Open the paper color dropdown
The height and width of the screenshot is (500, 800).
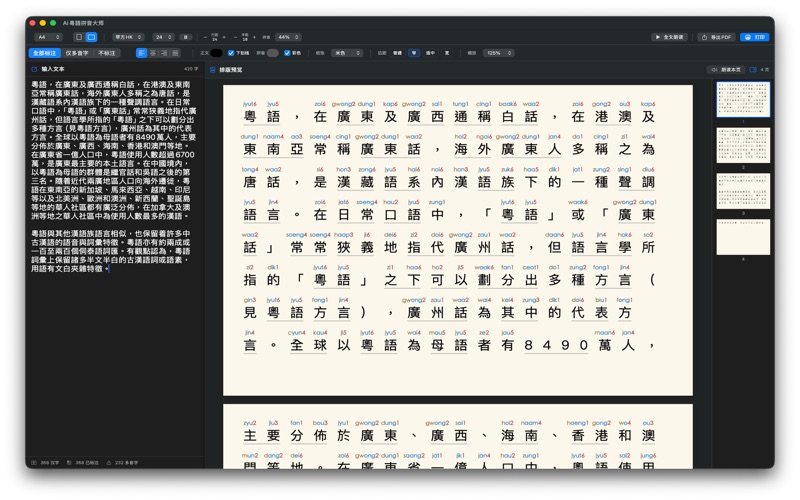pos(346,53)
